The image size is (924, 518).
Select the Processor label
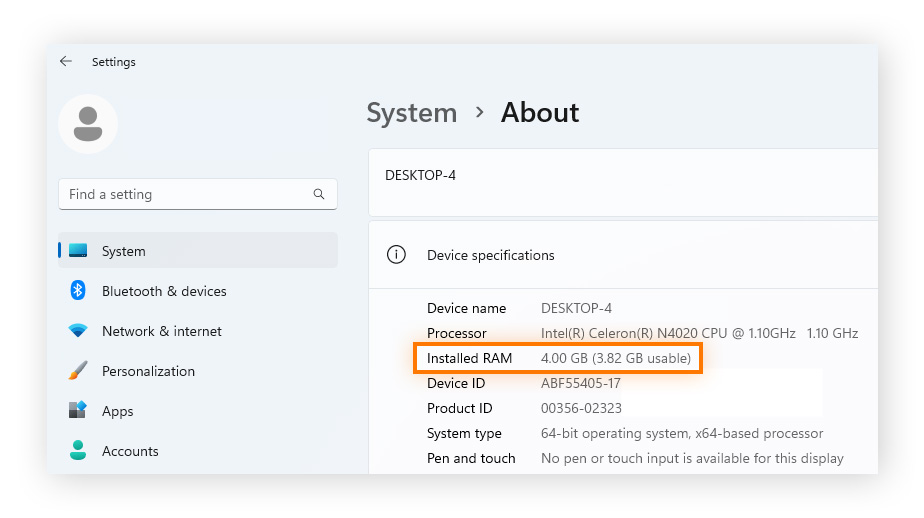click(x=457, y=333)
